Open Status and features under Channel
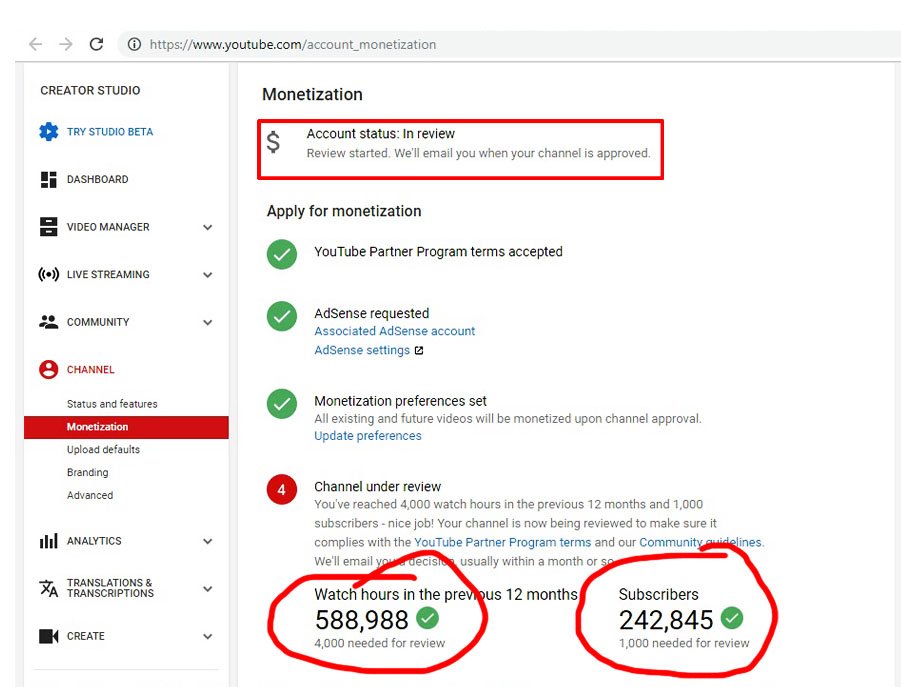901x687 pixels. click(112, 404)
